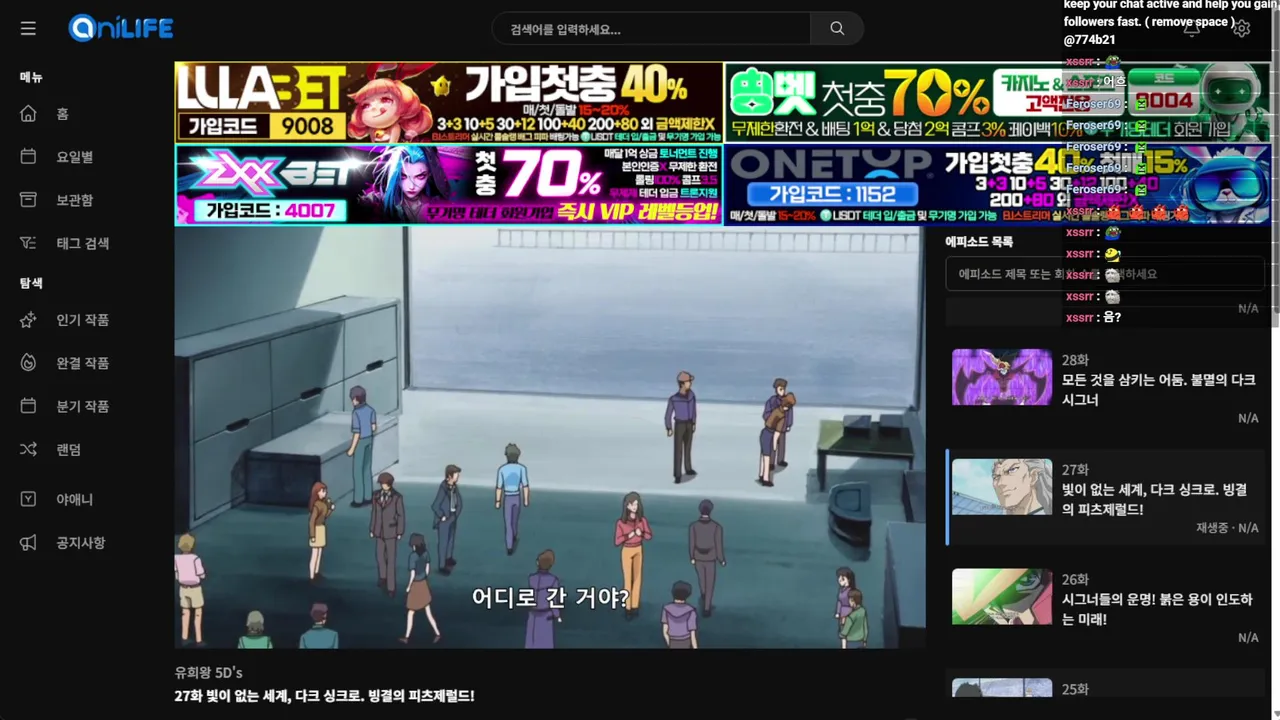Viewport: 1280px width, 720px height.
Task: Open the settings gear icon
Action: [x=1241, y=29]
